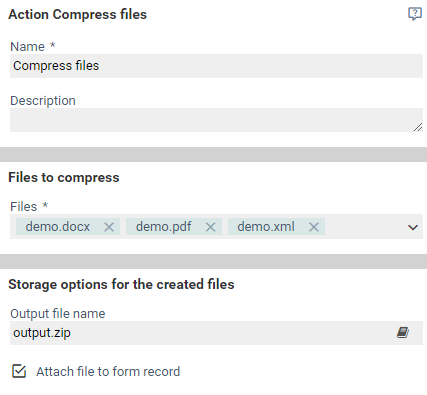Image resolution: width=427 pixels, height=395 pixels.
Task: Click the Output file name label
Action: [x=58, y=313]
